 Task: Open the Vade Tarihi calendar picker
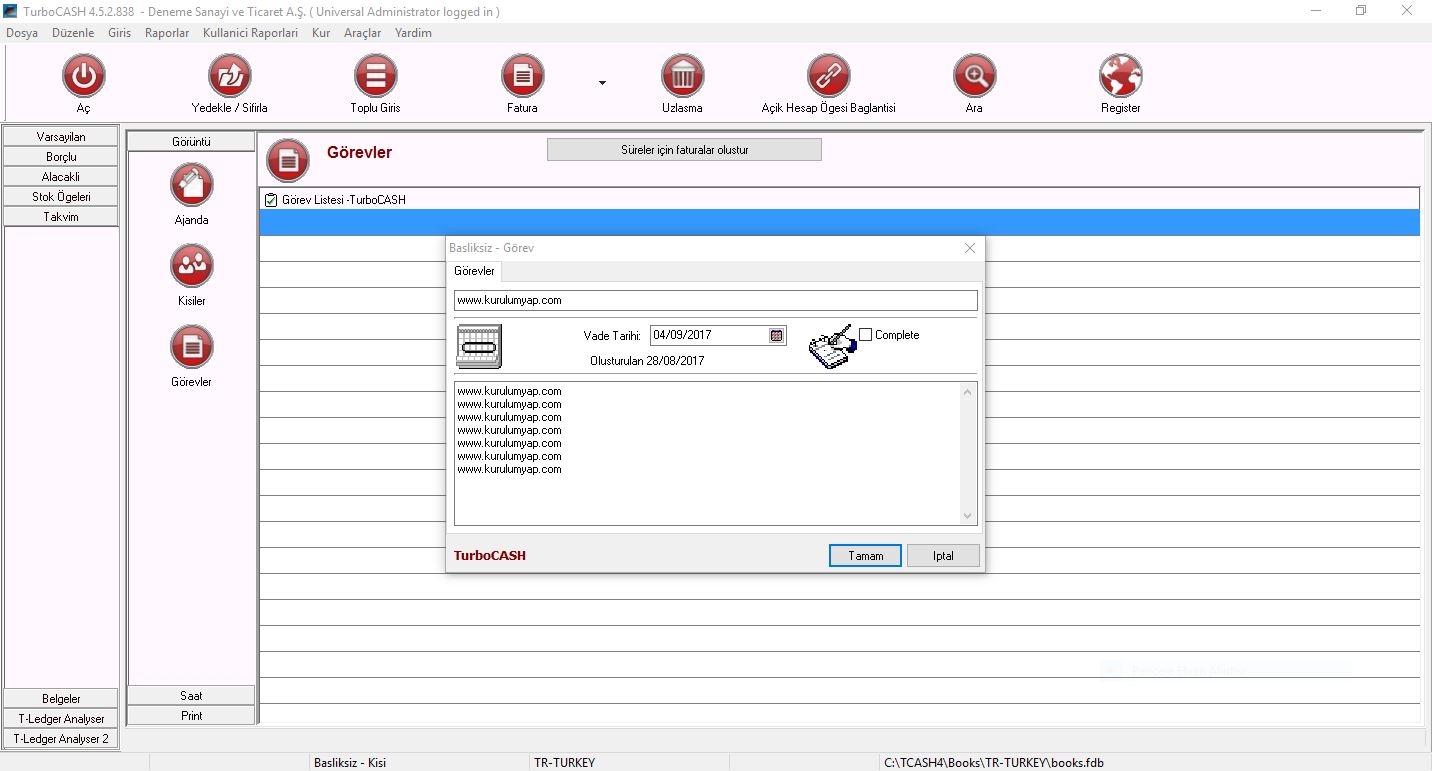coord(777,336)
